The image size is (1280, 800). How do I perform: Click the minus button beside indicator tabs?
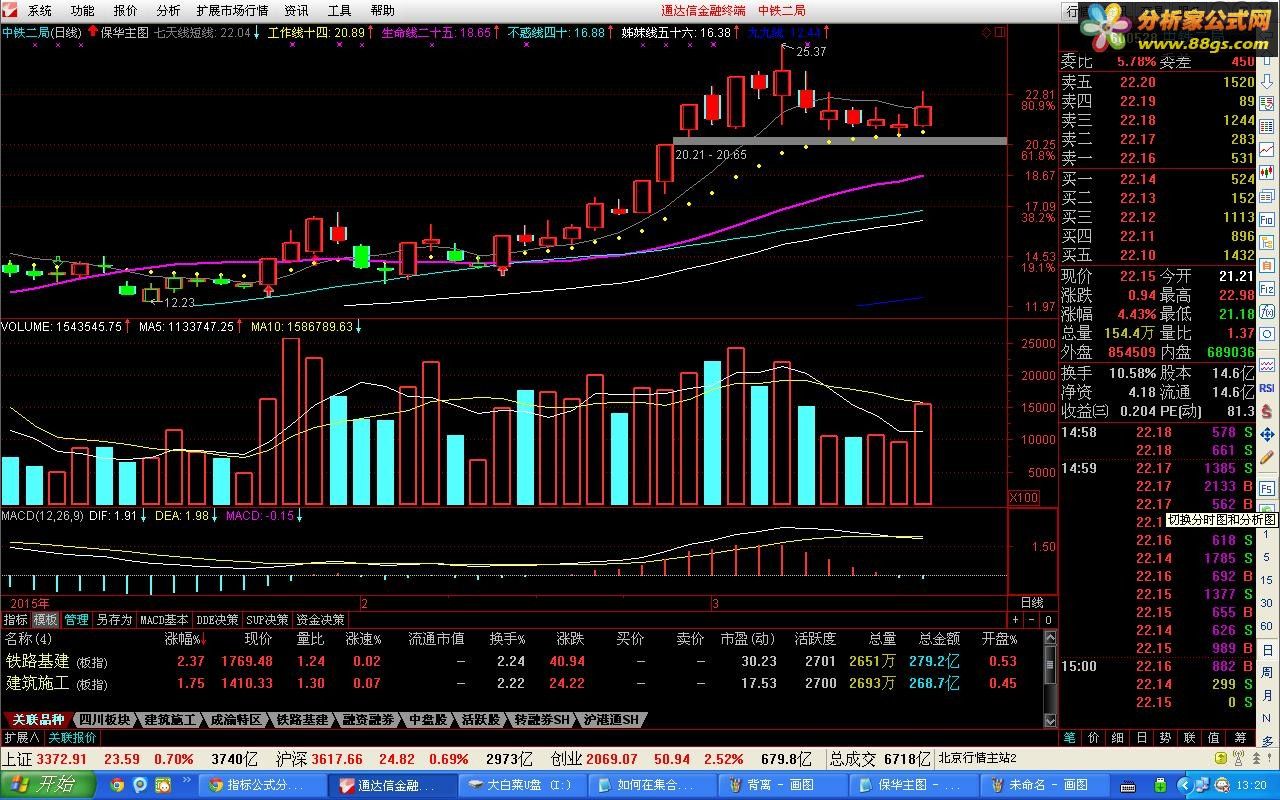[x=1031, y=620]
